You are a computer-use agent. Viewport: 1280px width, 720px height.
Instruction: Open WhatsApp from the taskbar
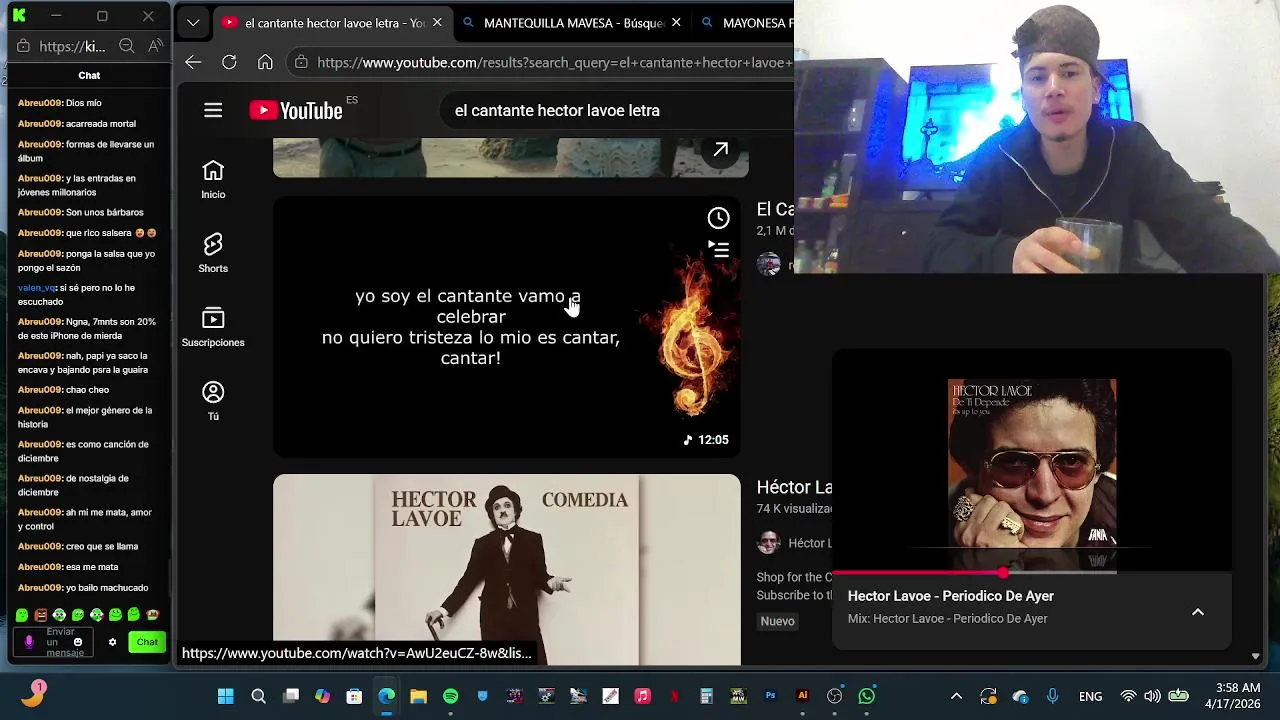[866, 696]
